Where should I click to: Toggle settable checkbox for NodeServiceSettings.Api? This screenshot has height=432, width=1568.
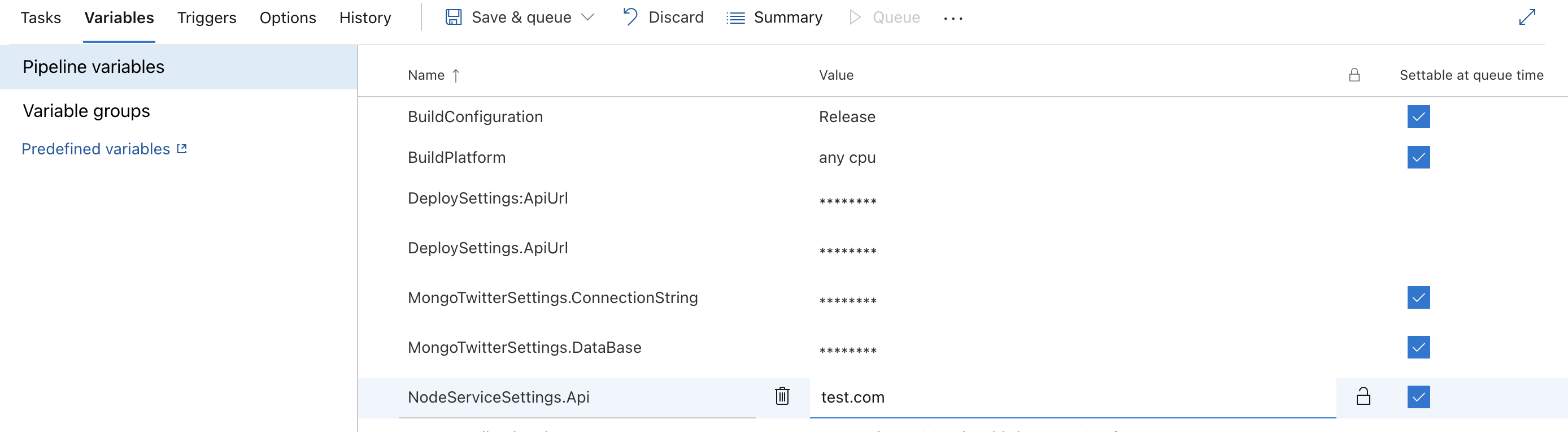(1418, 398)
